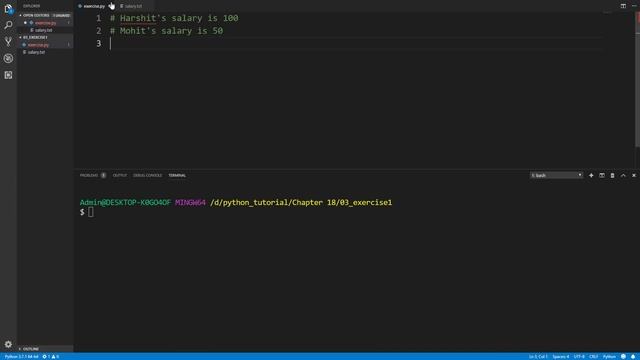Open the Debug Console panel tab
This screenshot has width=640, height=360.
tap(147, 175)
